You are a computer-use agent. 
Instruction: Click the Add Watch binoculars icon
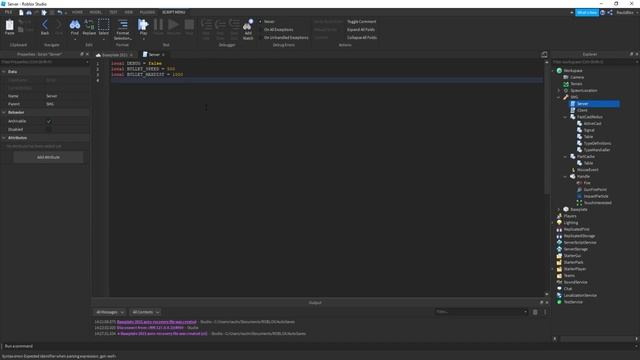[x=248, y=25]
